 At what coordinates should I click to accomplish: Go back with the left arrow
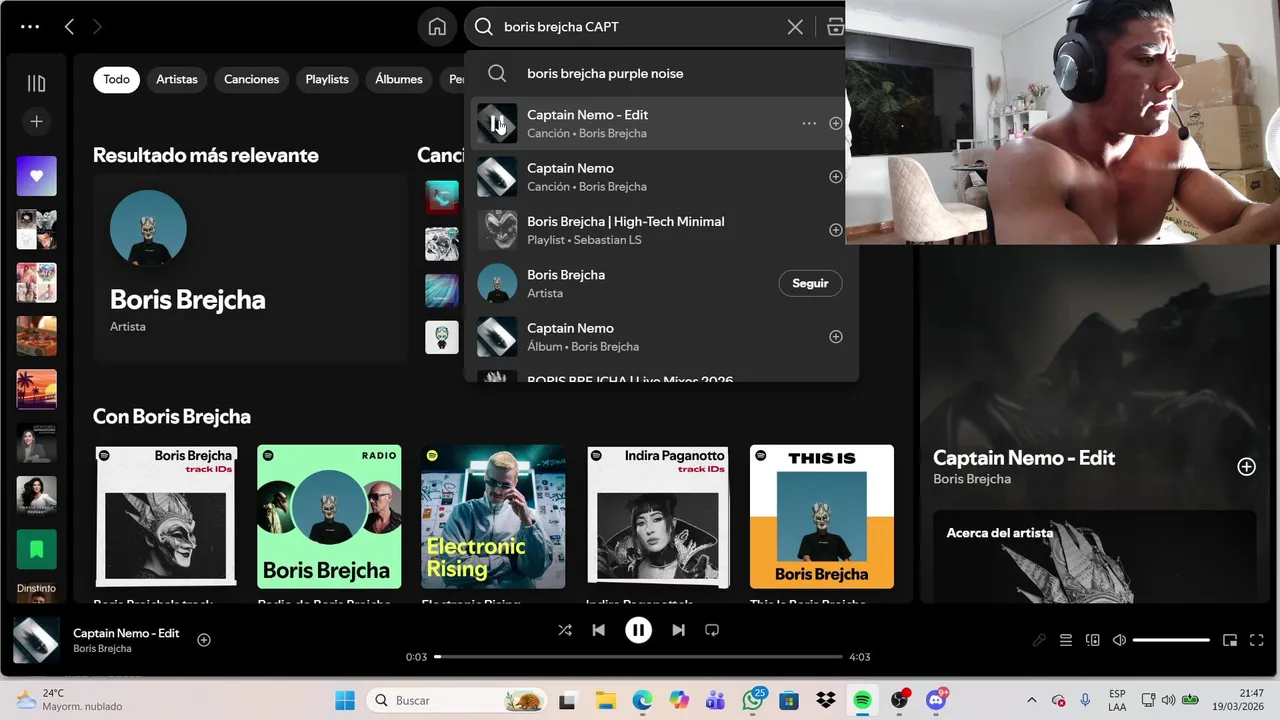pos(69,27)
